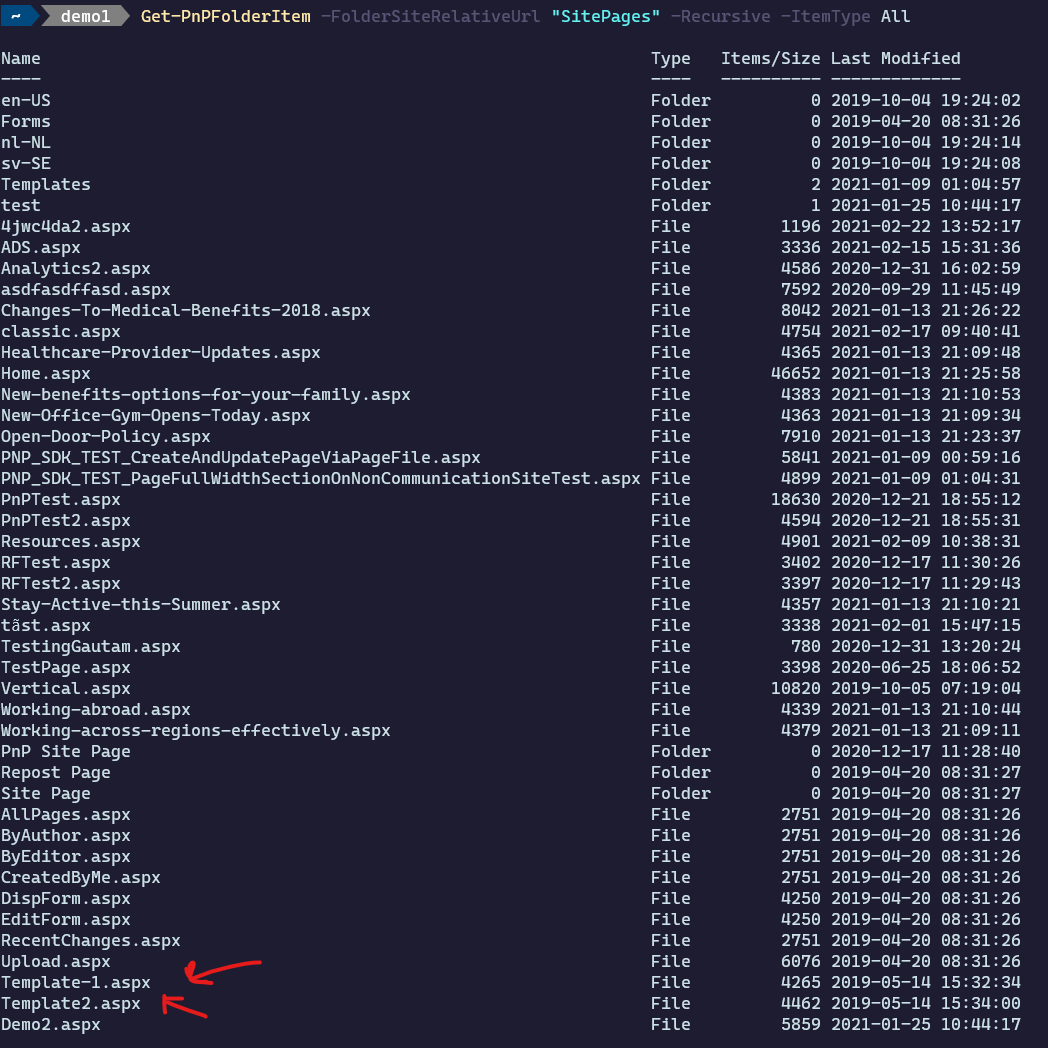Click file name Template2.aspx
Screen dimensions: 1048x1048
pos(71,1004)
